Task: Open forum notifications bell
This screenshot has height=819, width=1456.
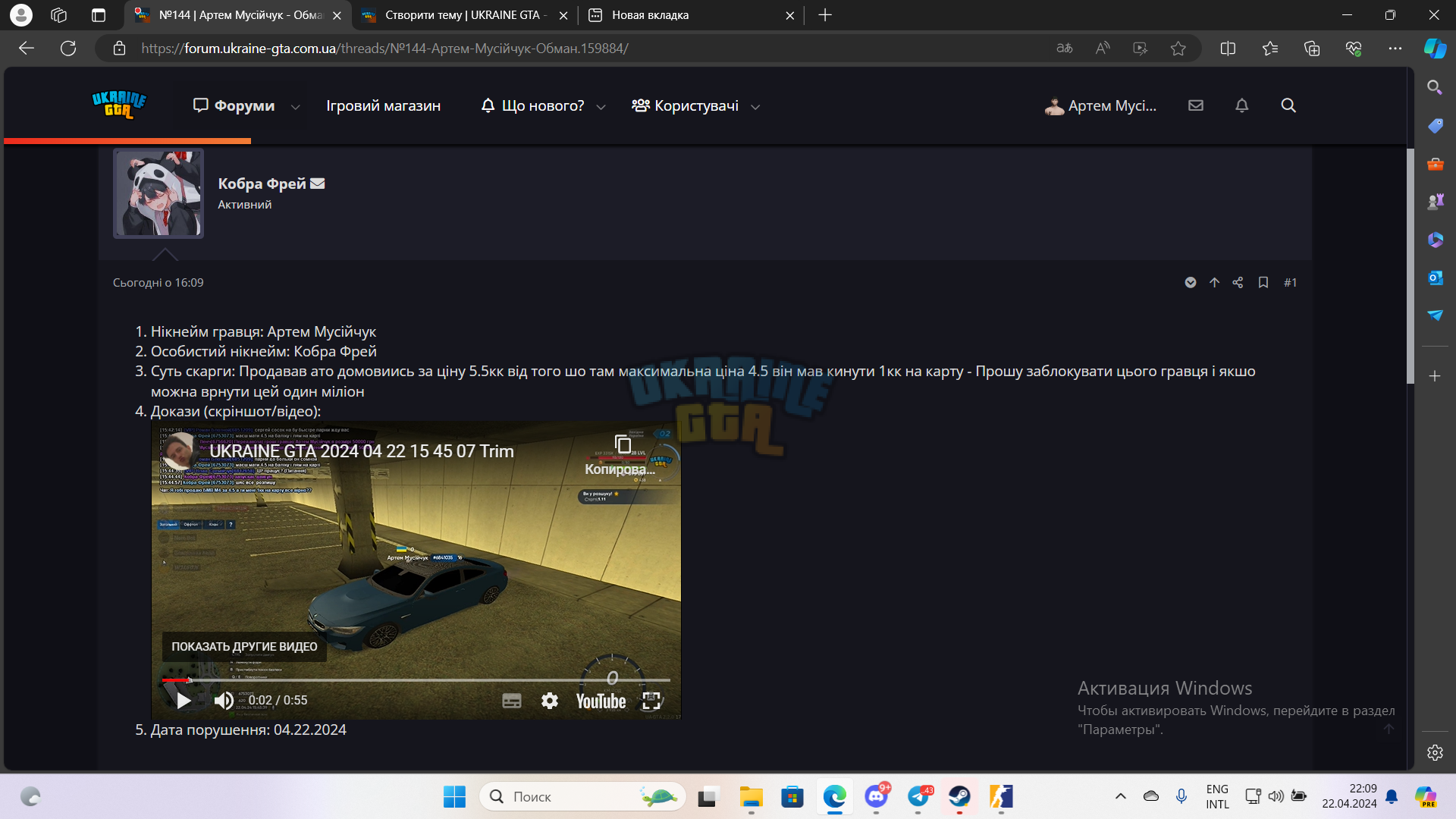Action: (1241, 105)
